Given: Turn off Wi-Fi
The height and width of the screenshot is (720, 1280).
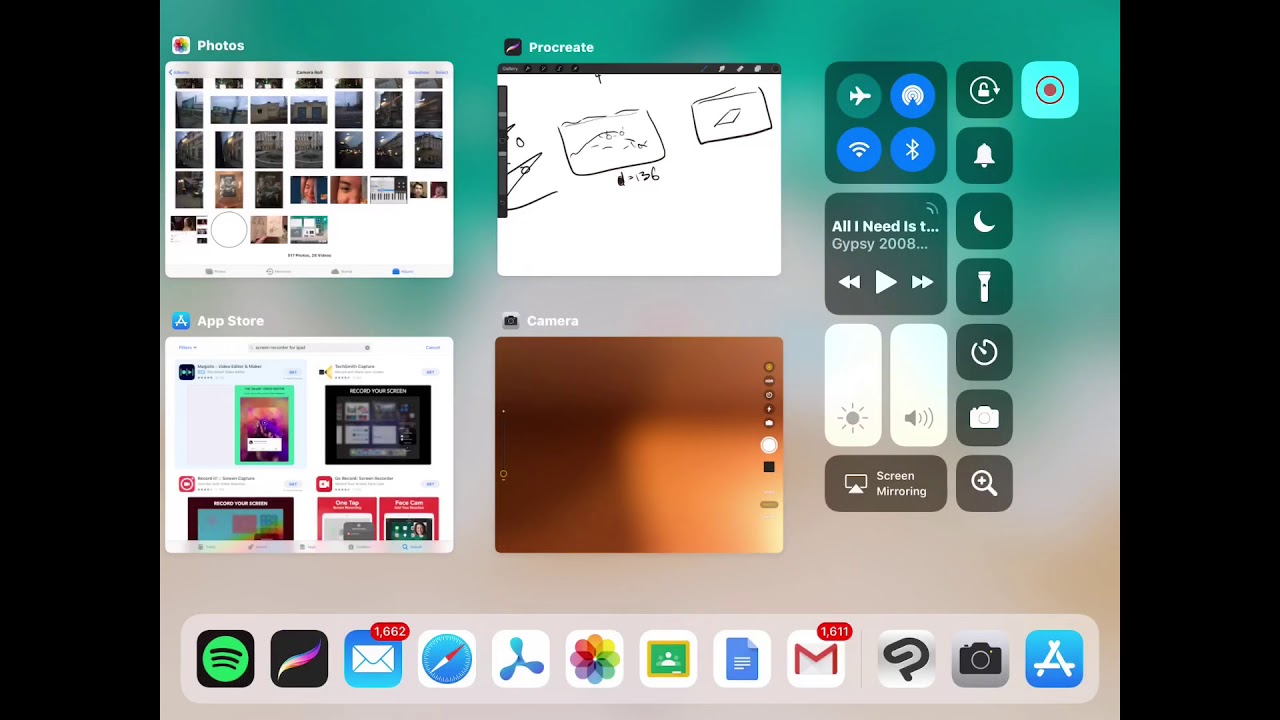Looking at the screenshot, I should [x=859, y=150].
